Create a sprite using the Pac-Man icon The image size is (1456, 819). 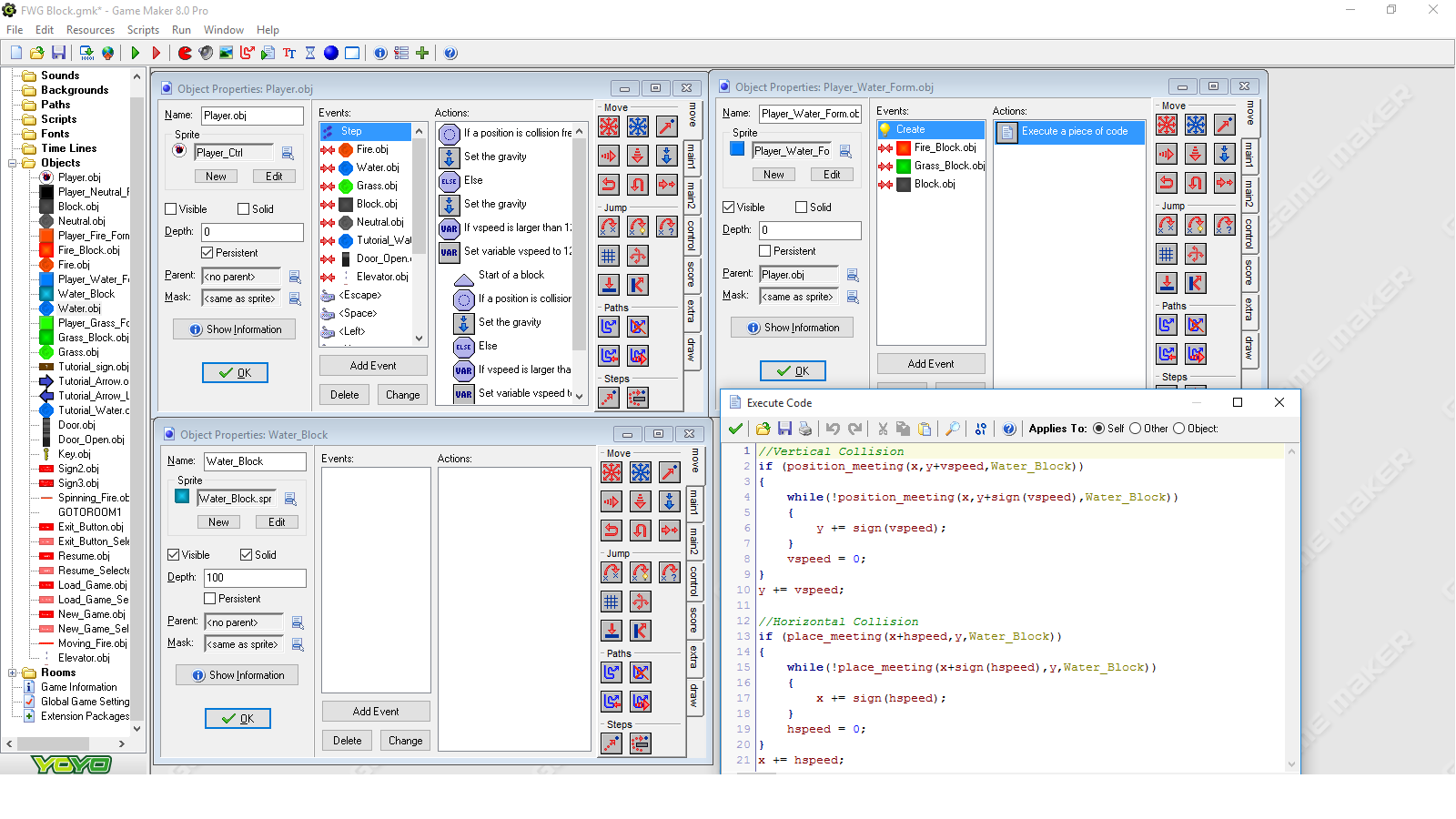(x=185, y=53)
